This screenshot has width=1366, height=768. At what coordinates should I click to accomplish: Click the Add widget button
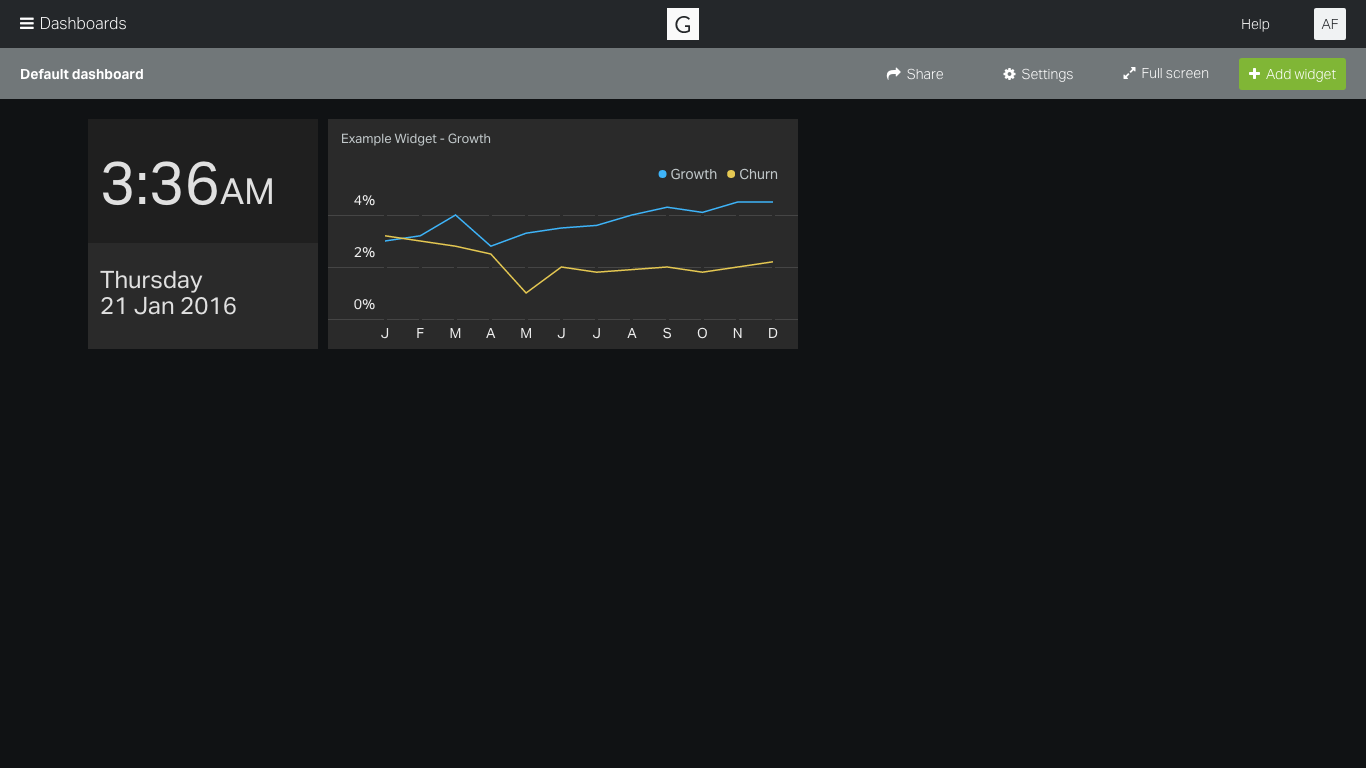(1292, 74)
